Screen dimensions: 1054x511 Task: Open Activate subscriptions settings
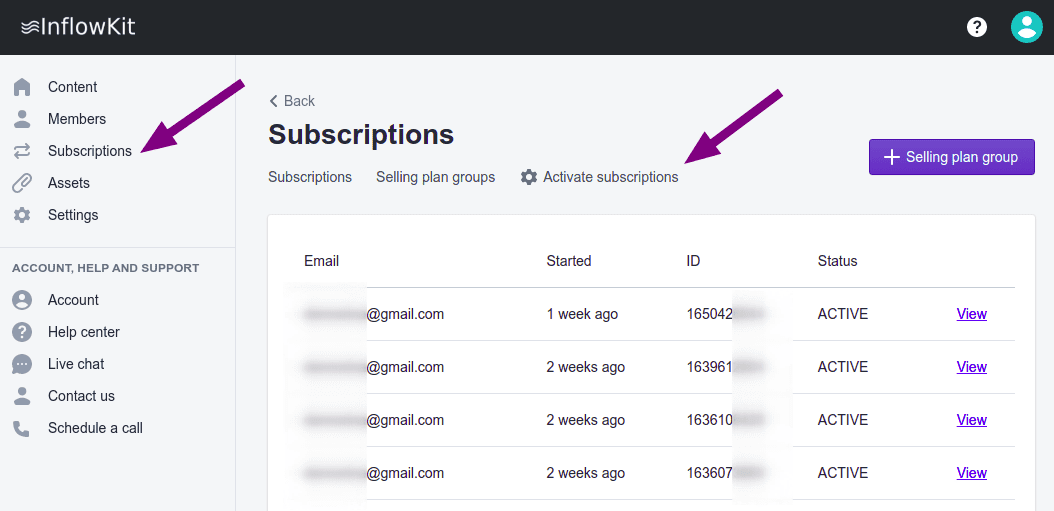click(599, 177)
